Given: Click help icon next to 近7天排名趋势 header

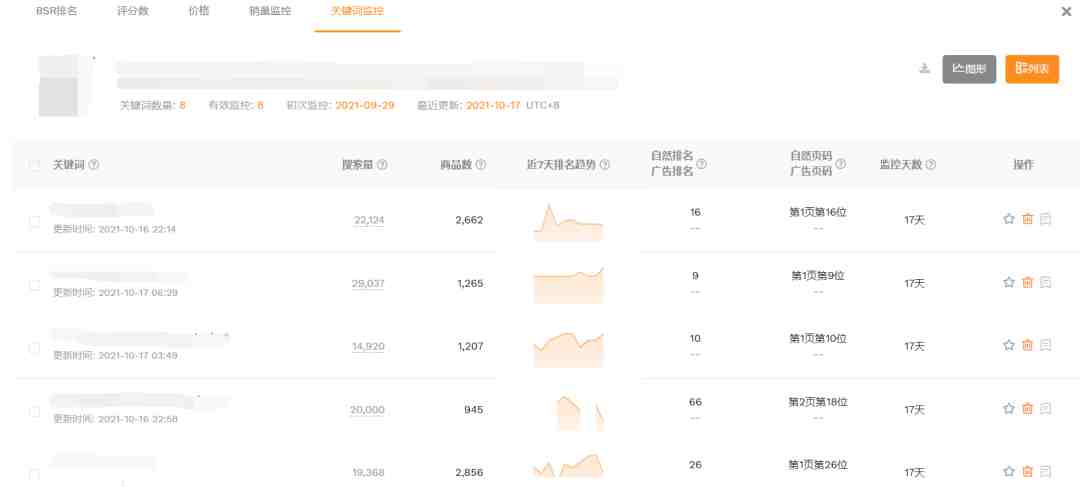Looking at the screenshot, I should 605,165.
